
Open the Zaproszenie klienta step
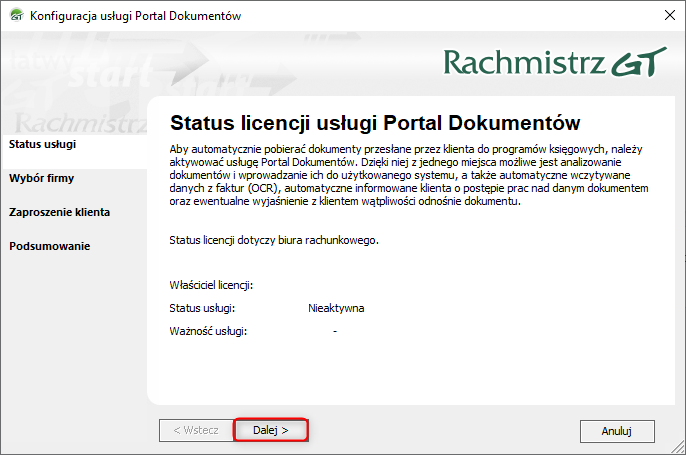[x=60, y=212]
